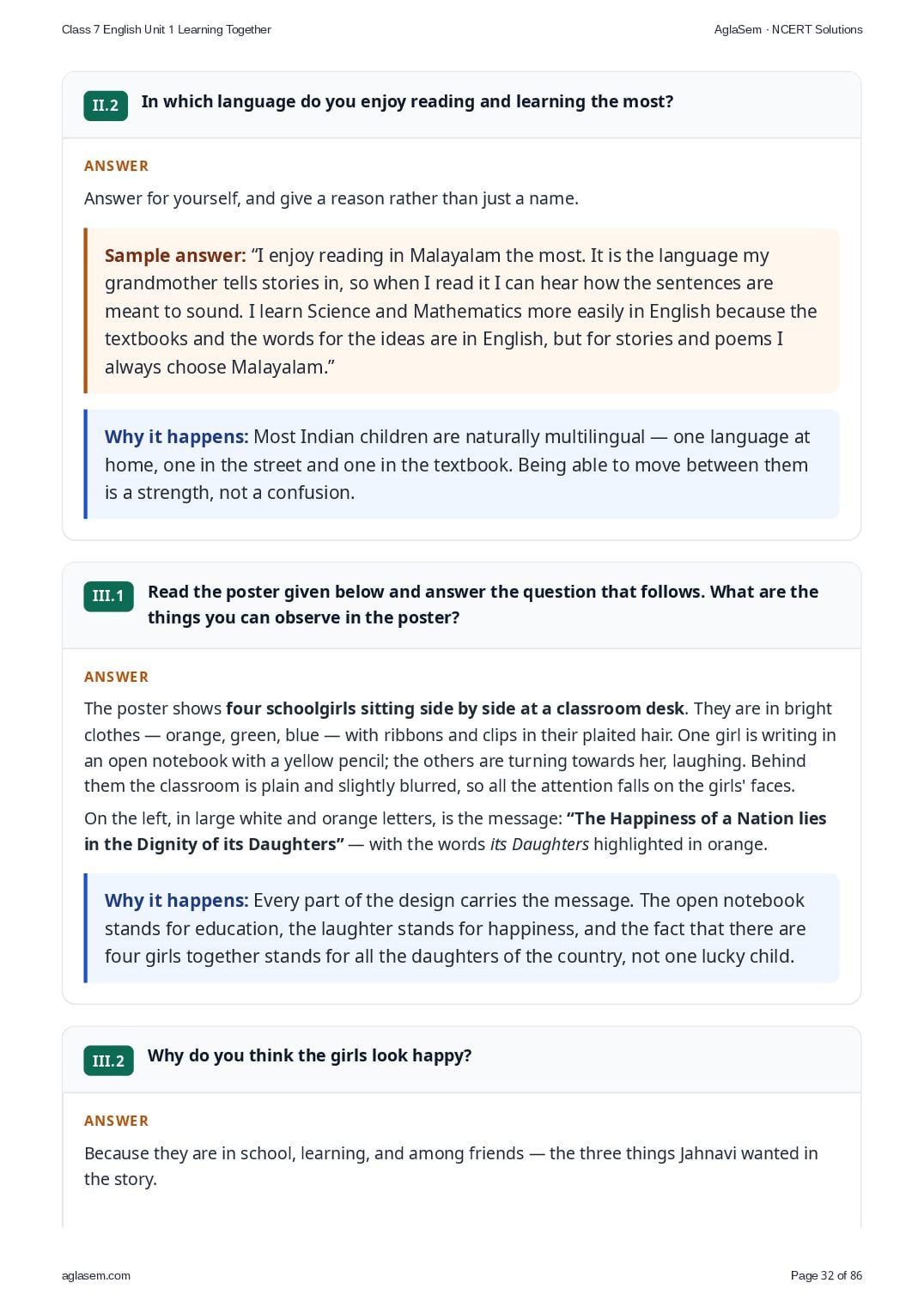Click the 'Sample answer:' label in orange box

(x=175, y=256)
